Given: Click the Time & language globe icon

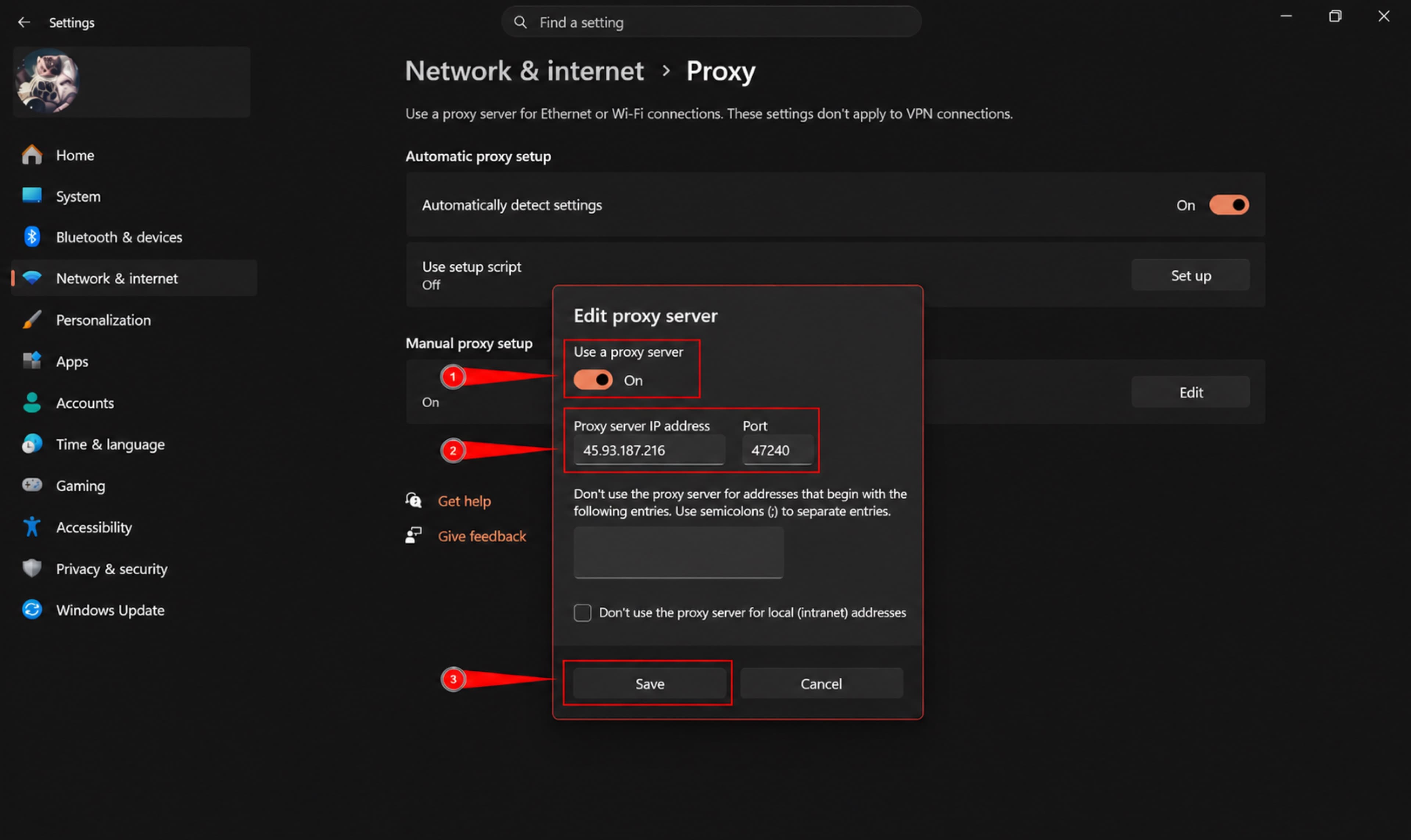Looking at the screenshot, I should click(x=32, y=444).
